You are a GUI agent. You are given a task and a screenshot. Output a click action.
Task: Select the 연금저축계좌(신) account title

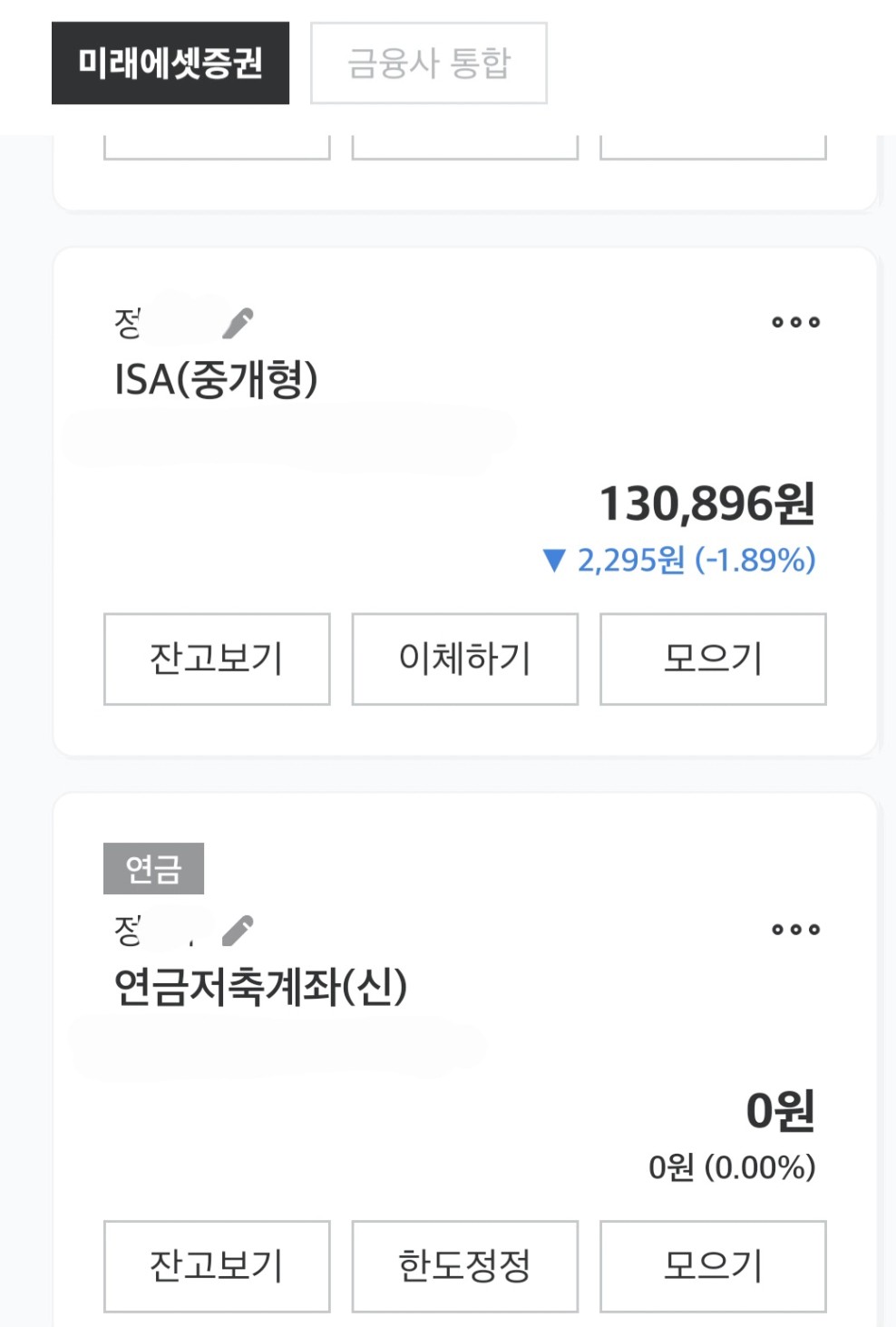(x=260, y=987)
